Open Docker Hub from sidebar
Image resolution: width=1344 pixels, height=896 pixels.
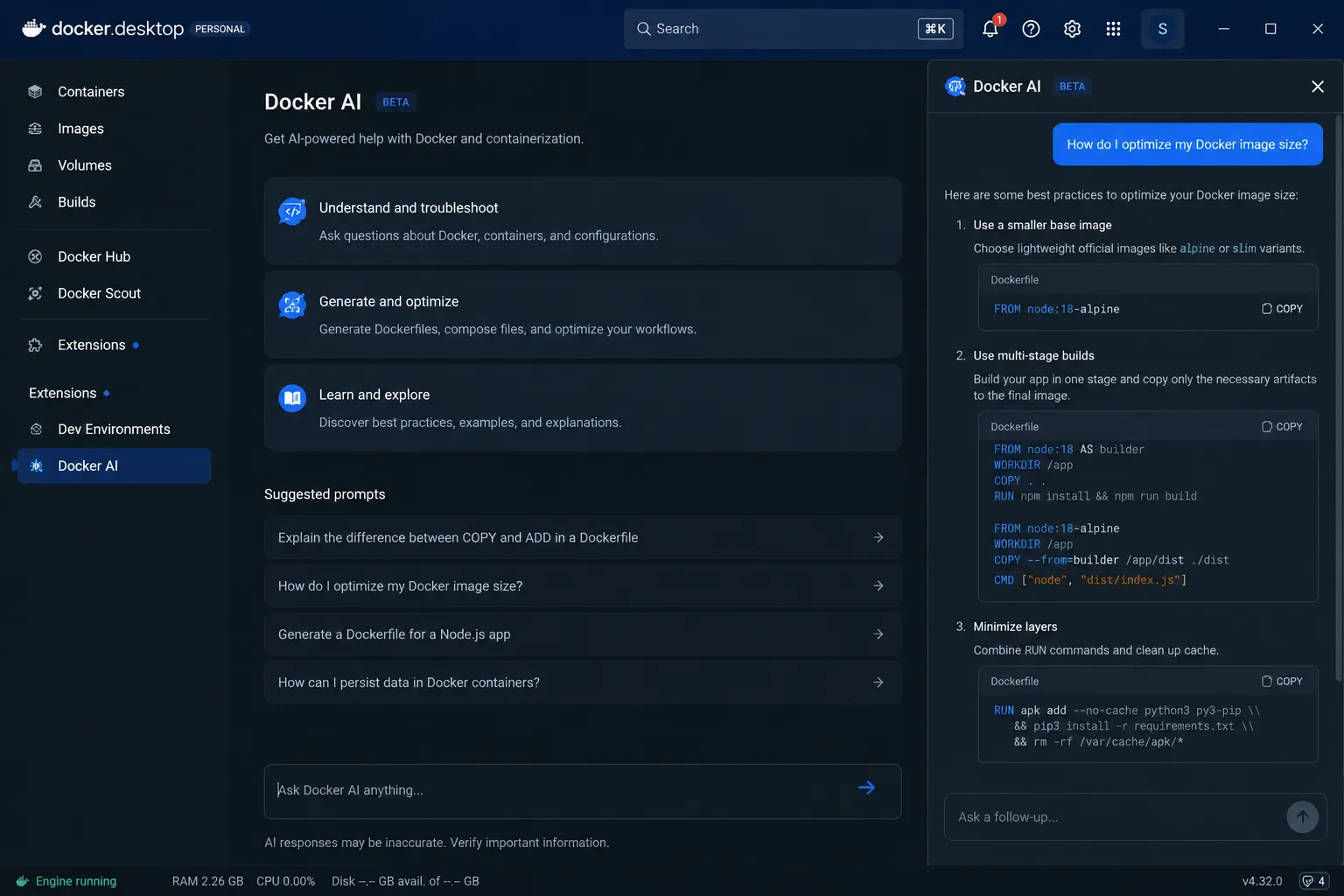coord(114,256)
